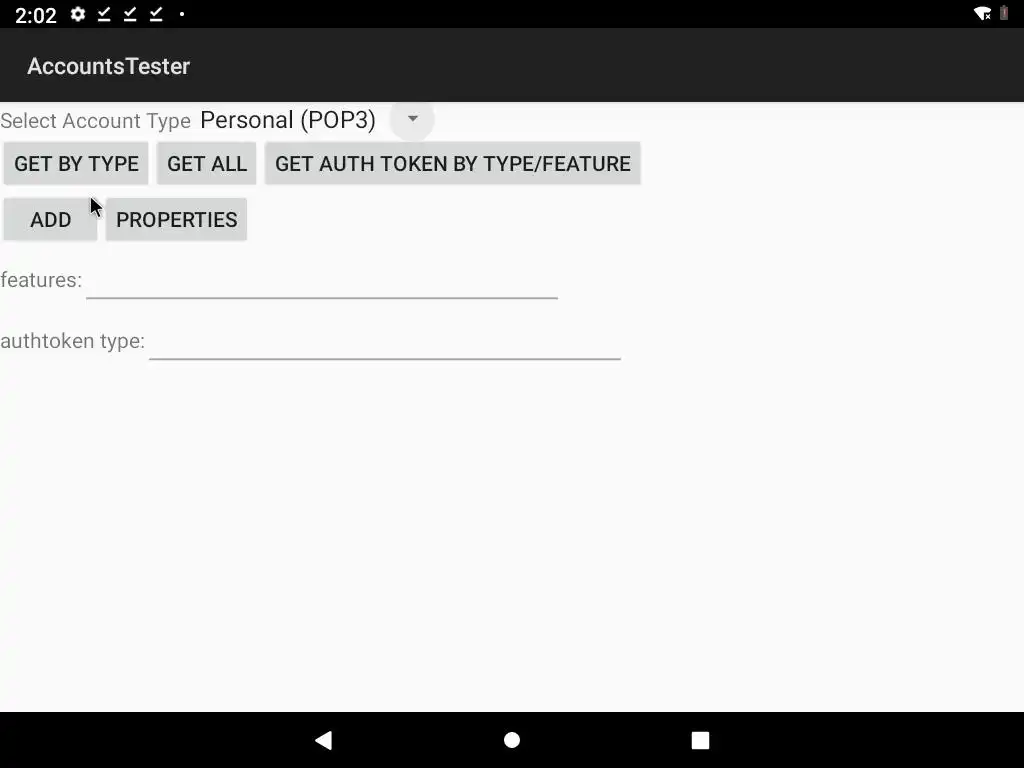Tap the battery status icon
Screen dimensions: 1024x768
(1004, 13)
